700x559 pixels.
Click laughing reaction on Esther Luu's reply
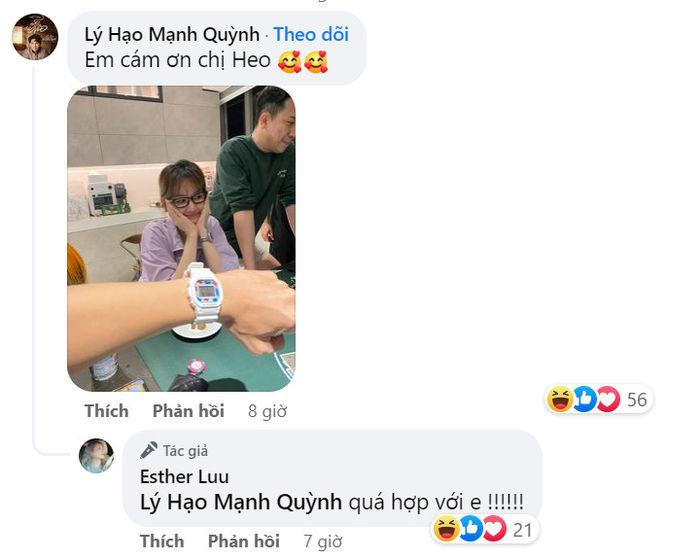tap(446, 529)
